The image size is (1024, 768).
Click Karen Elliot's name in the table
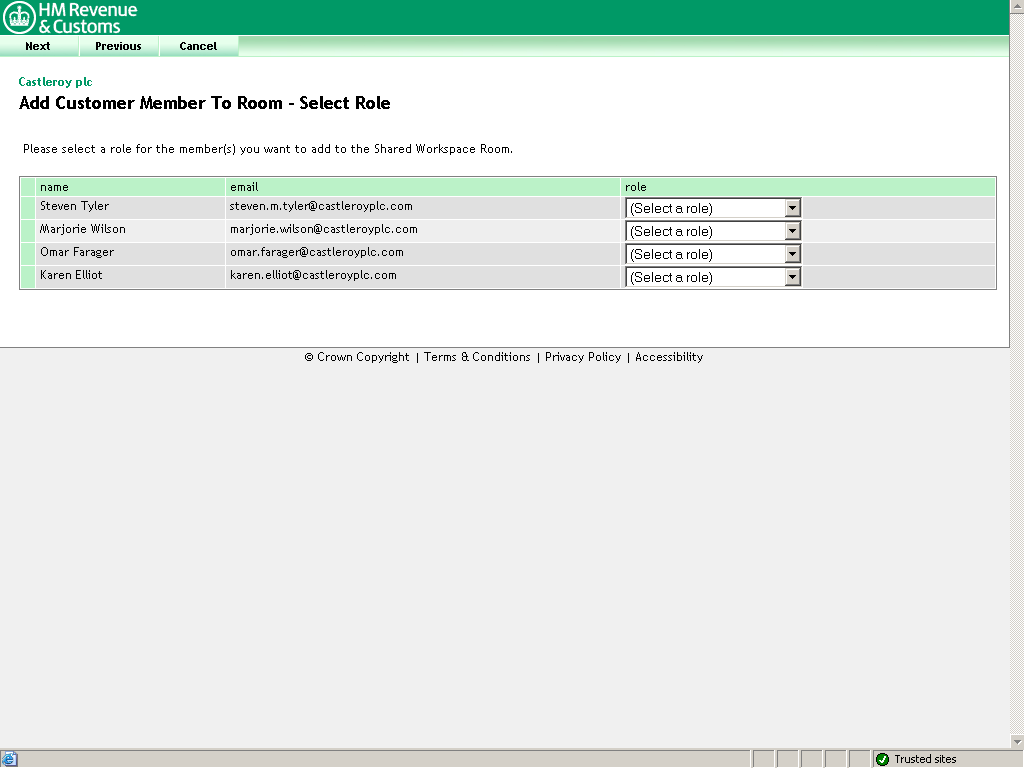pyautogui.click(x=71, y=275)
